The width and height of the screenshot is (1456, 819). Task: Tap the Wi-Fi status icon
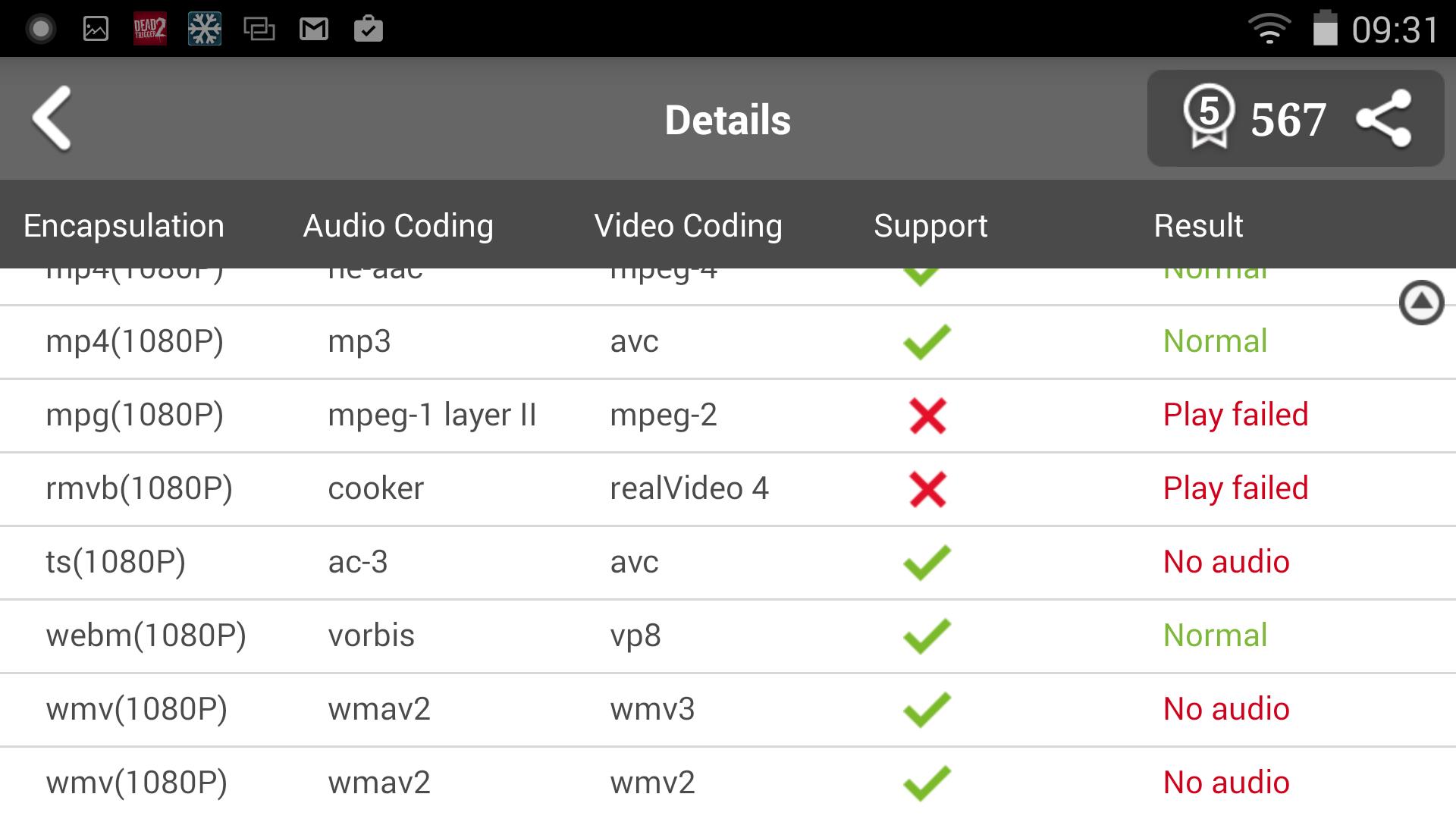pos(1269,30)
